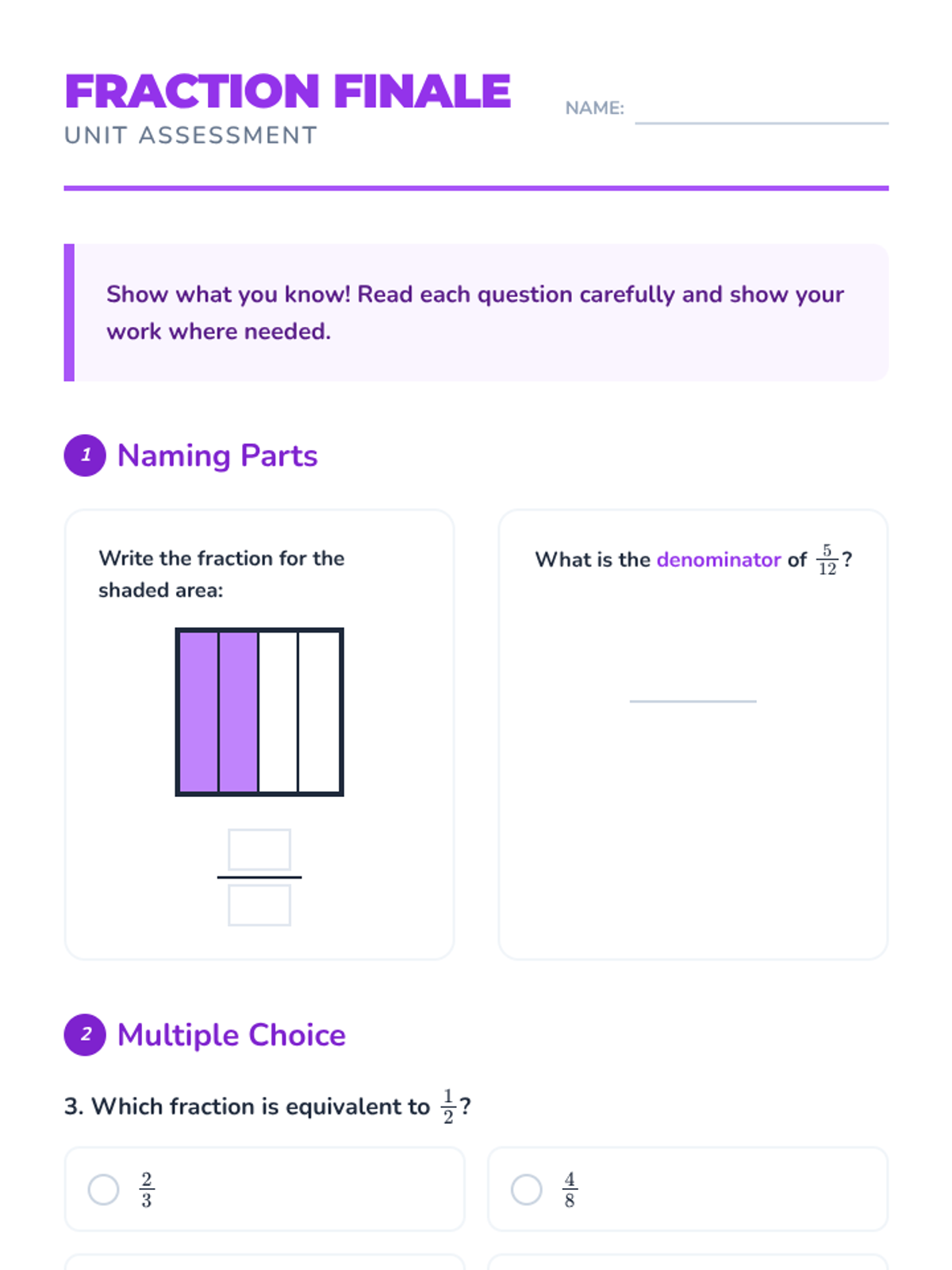Click the "Show what you know!" instruction box

point(476,313)
